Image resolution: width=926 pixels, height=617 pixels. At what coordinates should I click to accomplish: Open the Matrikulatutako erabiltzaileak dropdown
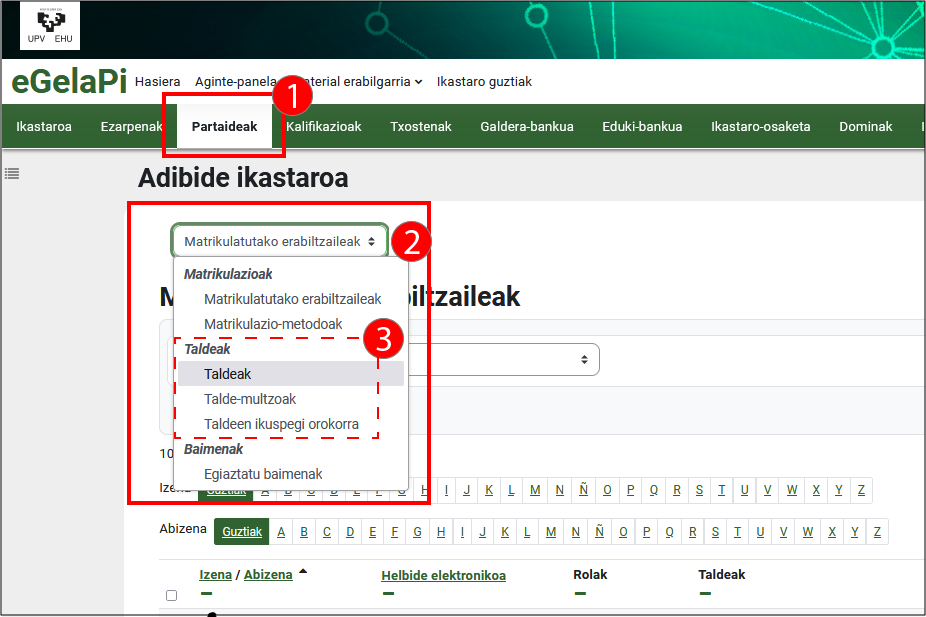point(279,241)
